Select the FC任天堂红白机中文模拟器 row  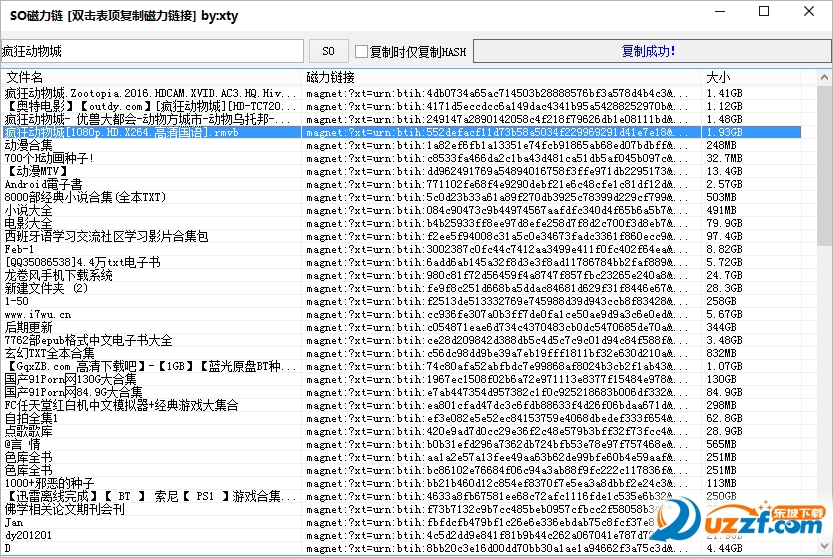(x=401, y=405)
